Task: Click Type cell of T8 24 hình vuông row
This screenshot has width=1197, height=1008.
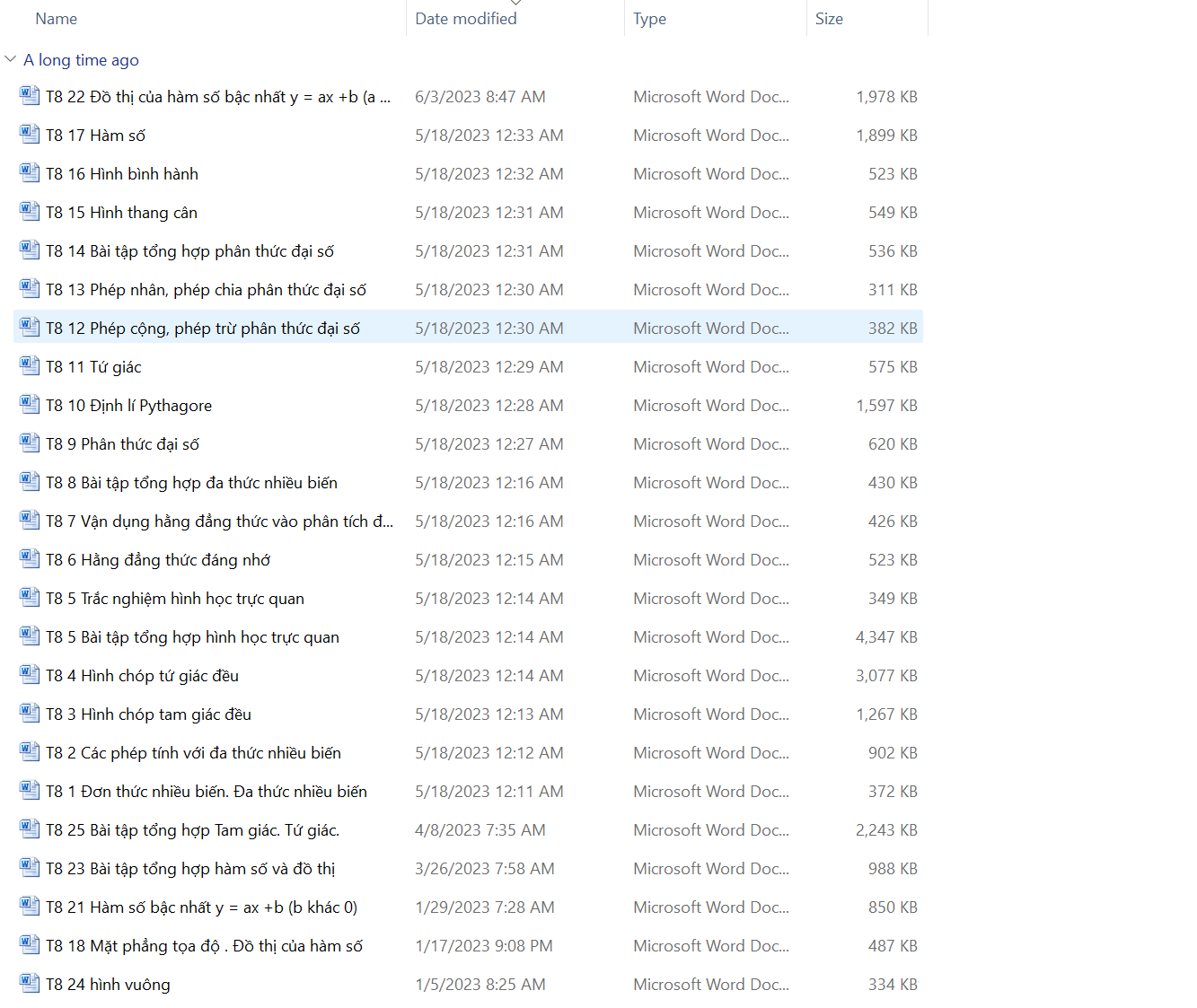Action: click(x=711, y=985)
